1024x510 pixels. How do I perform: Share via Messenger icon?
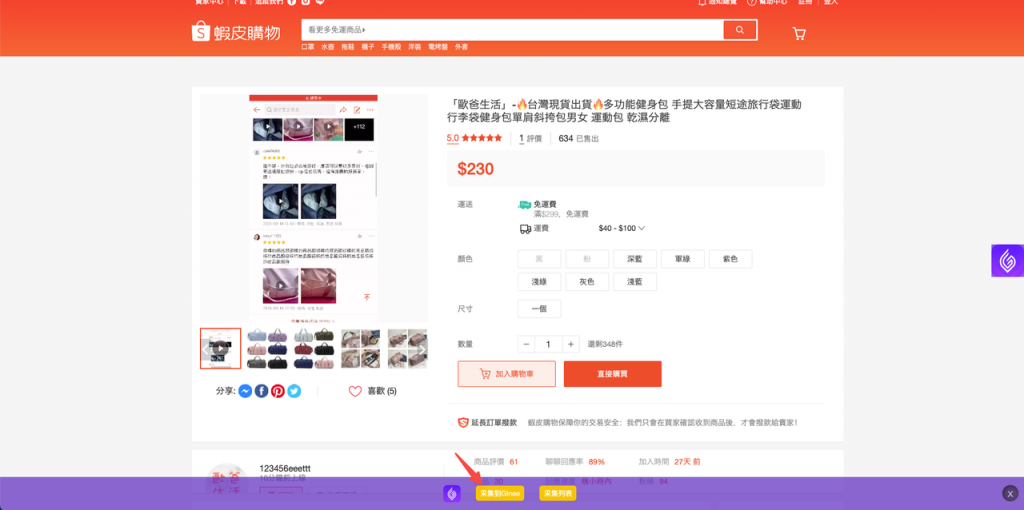pos(246,391)
